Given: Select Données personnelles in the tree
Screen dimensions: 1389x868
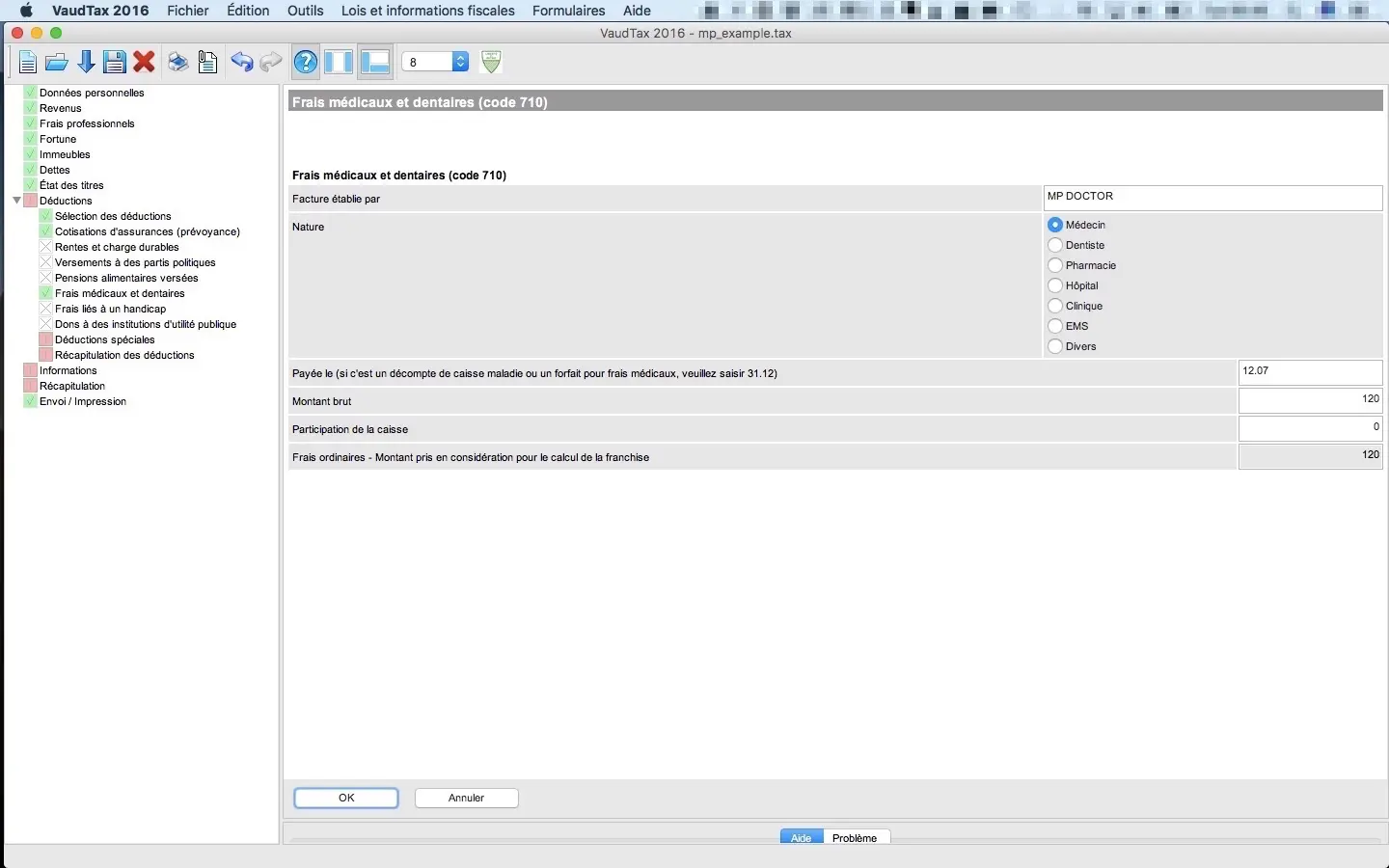Looking at the screenshot, I should pyautogui.click(x=92, y=93).
